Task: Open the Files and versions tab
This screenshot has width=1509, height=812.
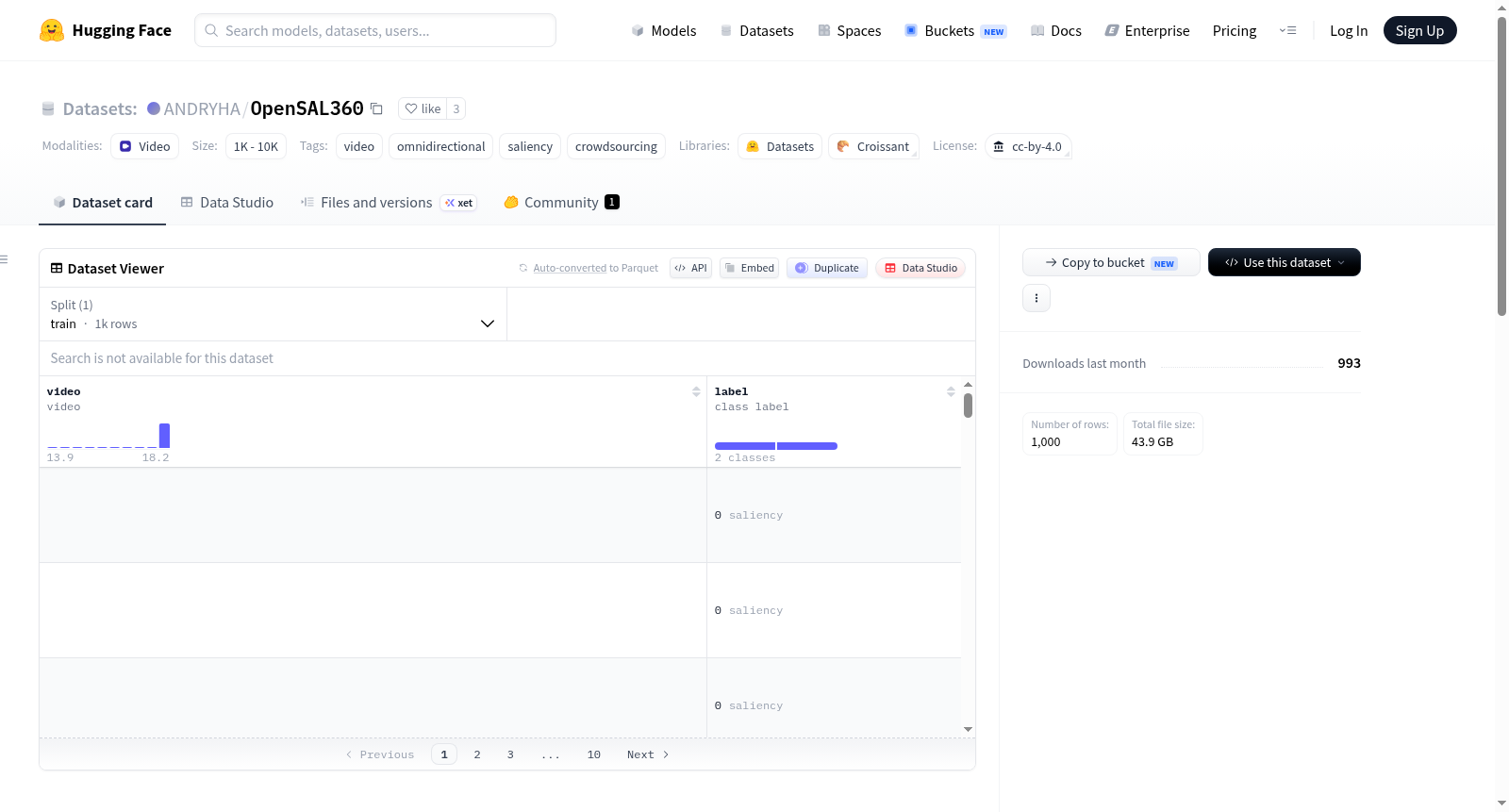Action: pyautogui.click(x=389, y=203)
